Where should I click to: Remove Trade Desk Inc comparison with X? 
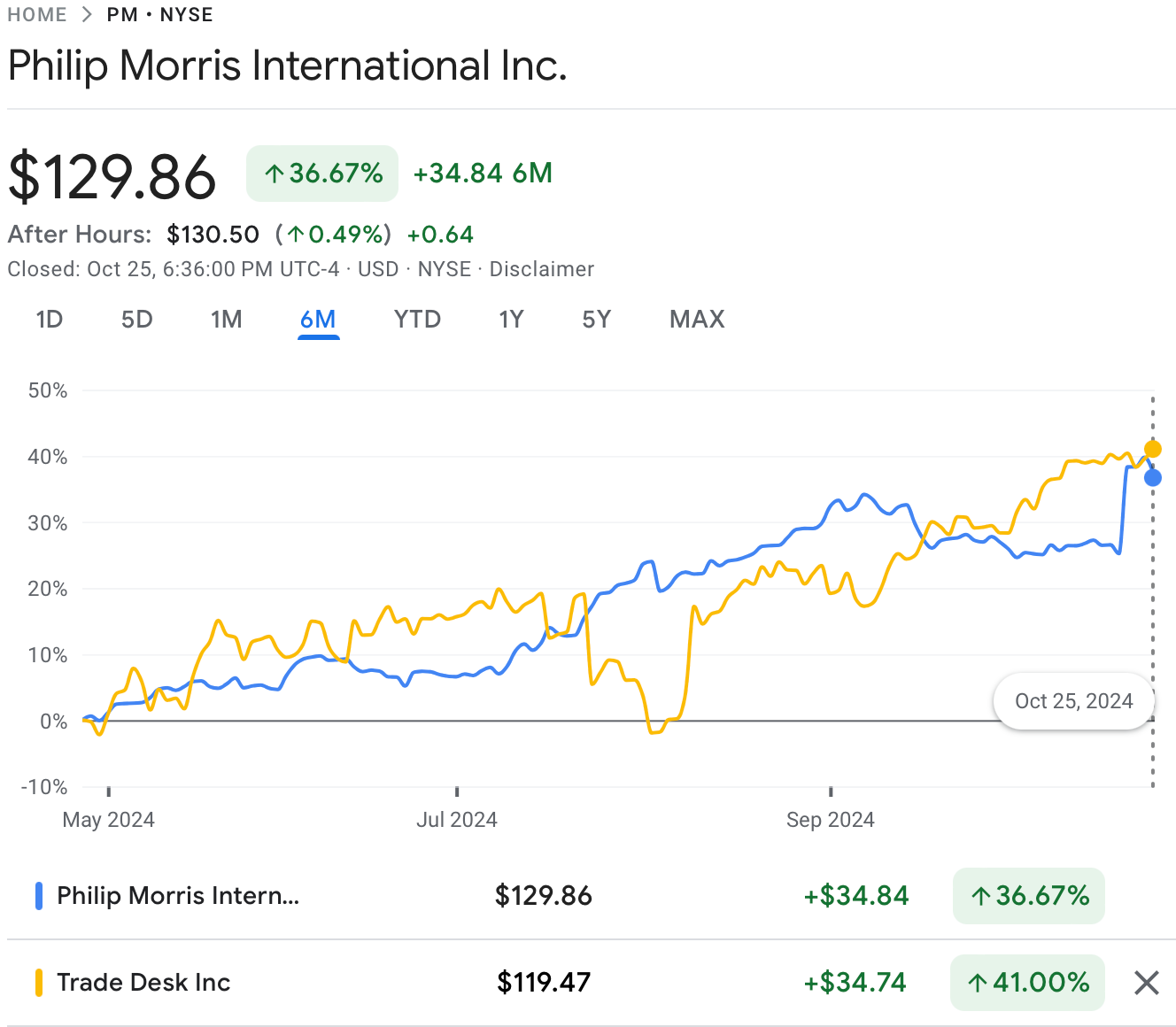click(1146, 982)
